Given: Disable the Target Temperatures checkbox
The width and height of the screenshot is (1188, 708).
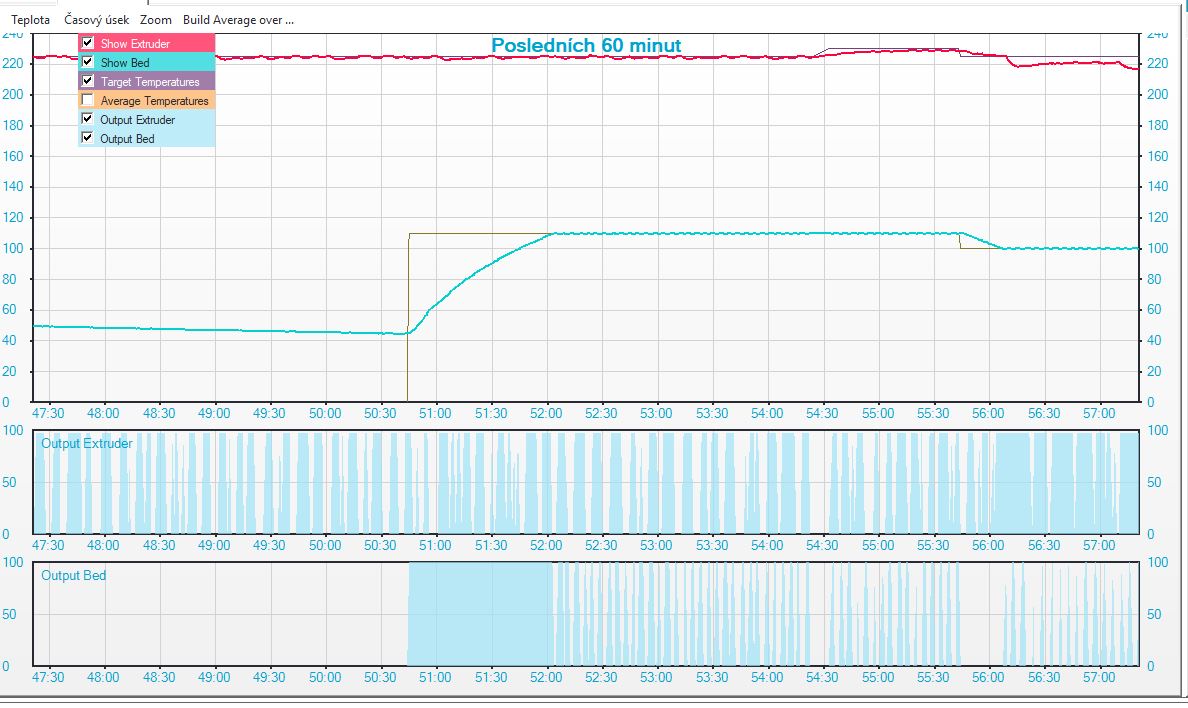Looking at the screenshot, I should click(88, 82).
